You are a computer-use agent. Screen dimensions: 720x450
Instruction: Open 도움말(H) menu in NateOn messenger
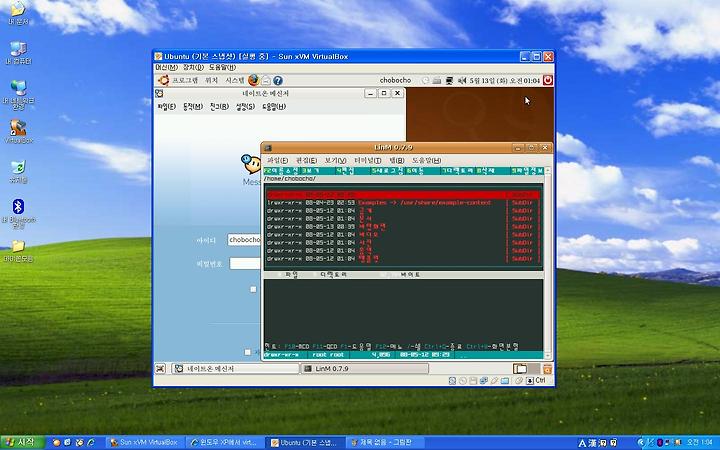[x=274, y=107]
